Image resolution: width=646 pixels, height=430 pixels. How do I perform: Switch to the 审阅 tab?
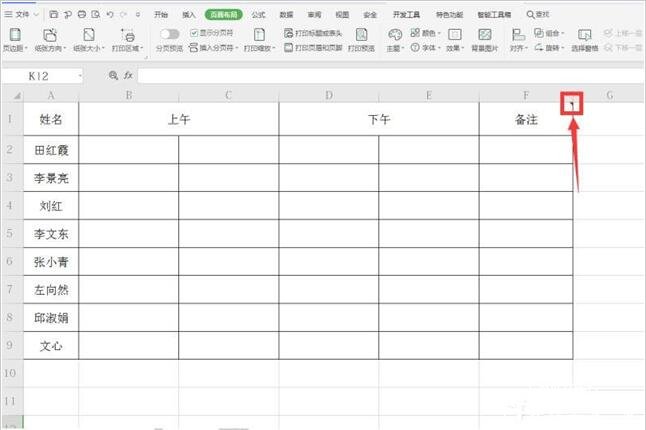[x=314, y=14]
